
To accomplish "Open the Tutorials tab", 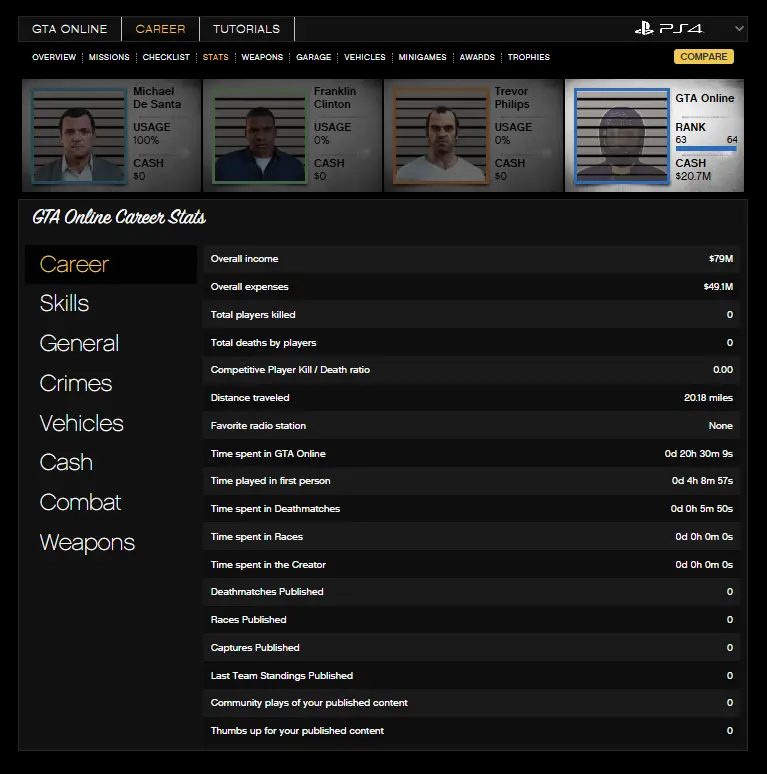I will (x=246, y=29).
